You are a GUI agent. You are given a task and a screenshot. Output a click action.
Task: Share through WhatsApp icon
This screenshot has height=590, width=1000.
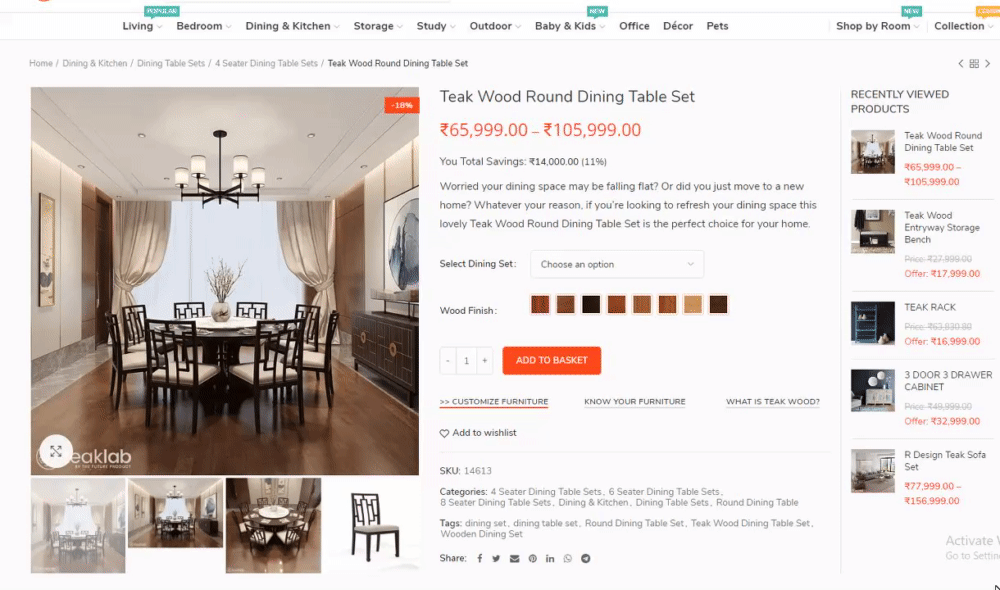click(x=568, y=559)
